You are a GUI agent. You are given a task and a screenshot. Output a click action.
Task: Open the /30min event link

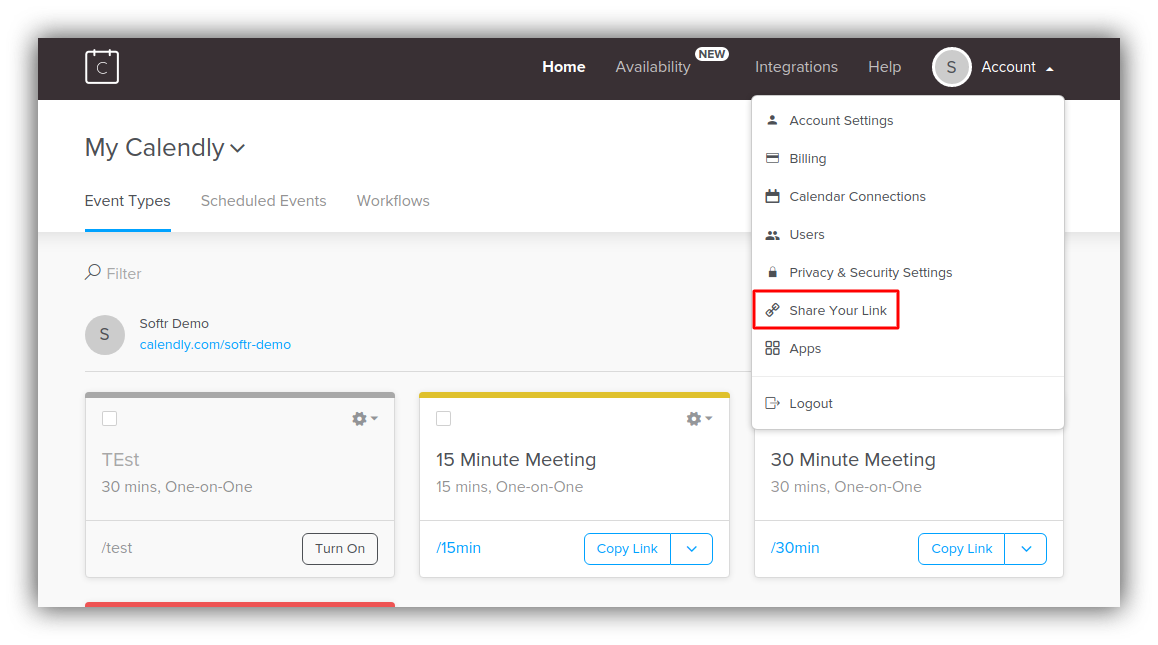coord(795,548)
